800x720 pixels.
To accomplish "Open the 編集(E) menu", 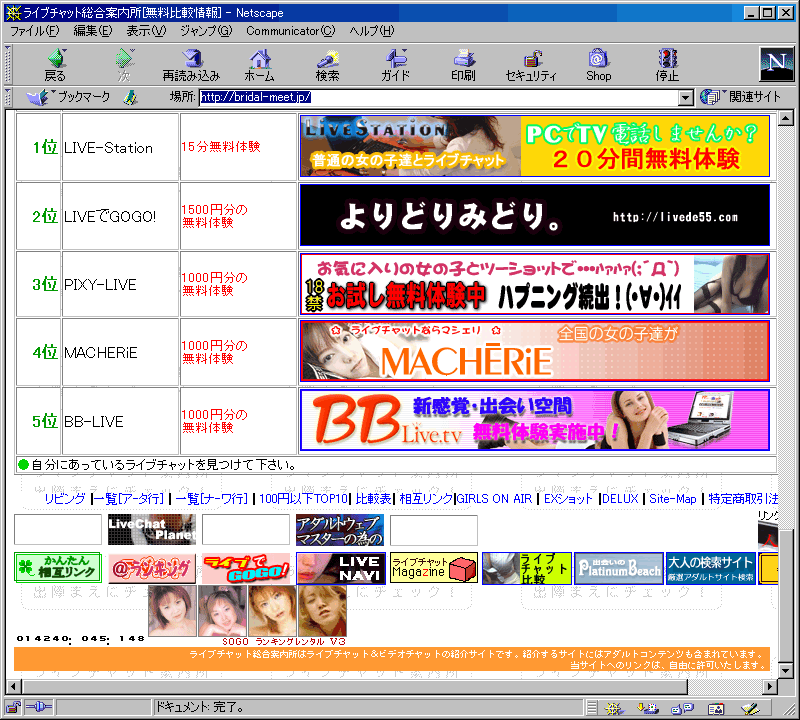I will 93,31.
